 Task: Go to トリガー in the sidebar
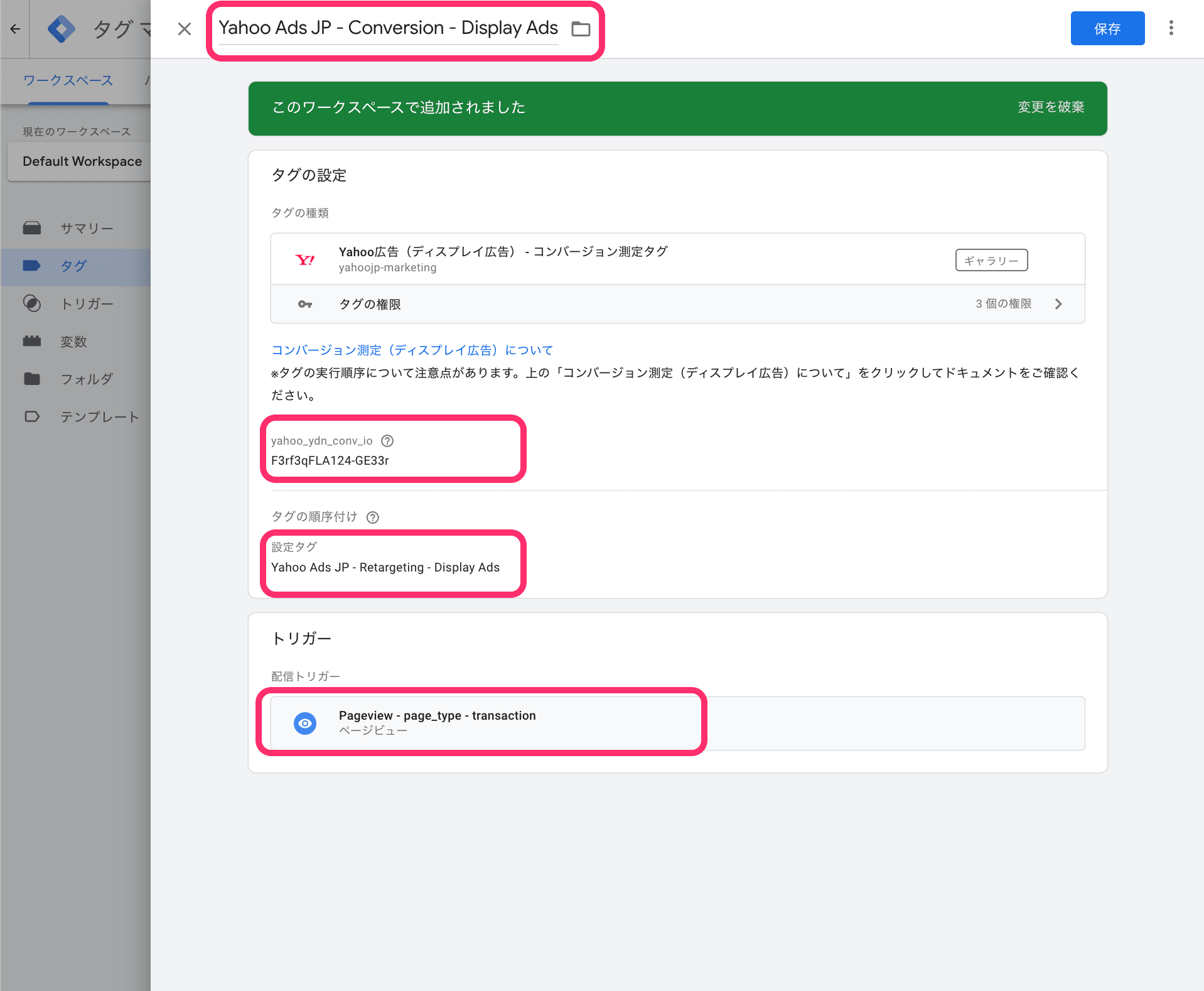click(x=87, y=304)
